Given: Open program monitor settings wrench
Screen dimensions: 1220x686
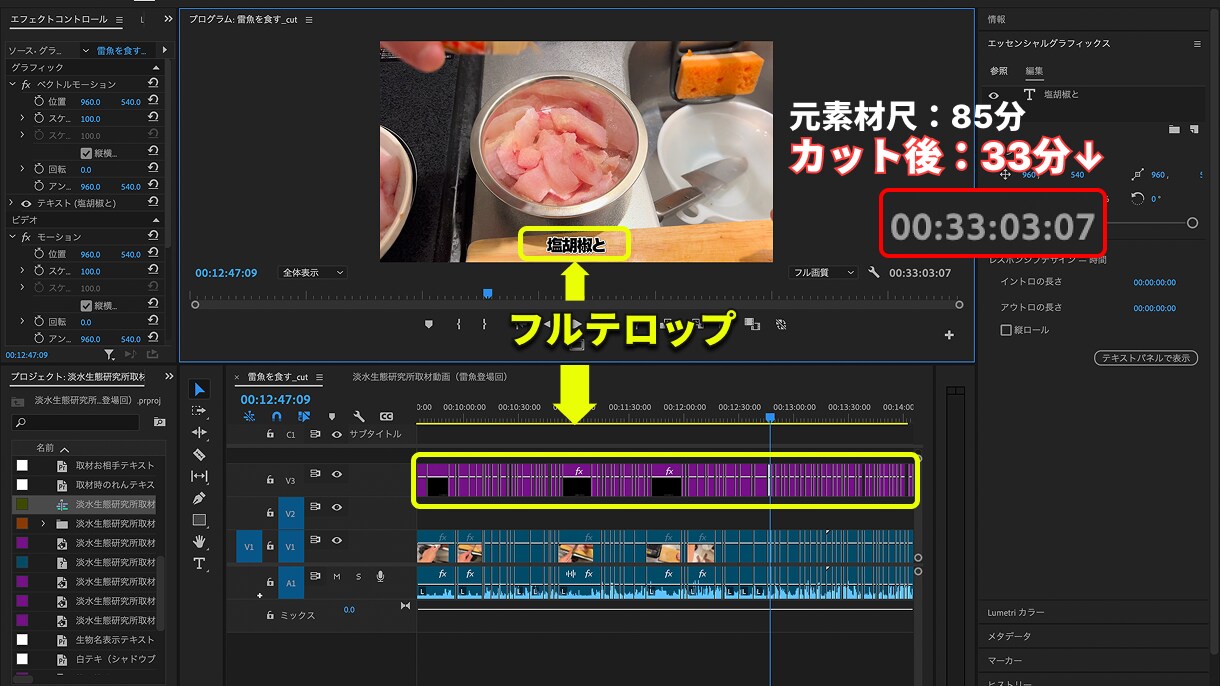Looking at the screenshot, I should [874, 272].
